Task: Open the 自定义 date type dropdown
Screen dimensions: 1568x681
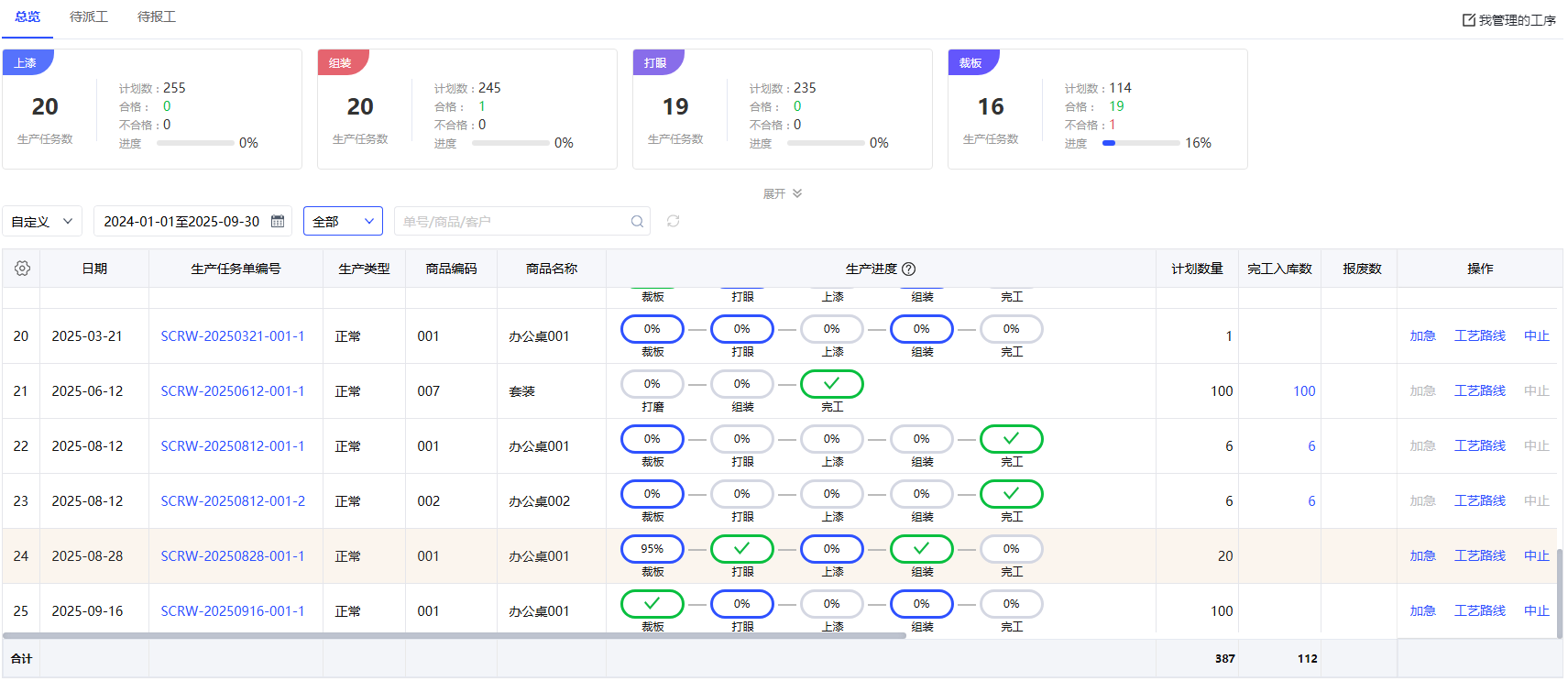Action: pyautogui.click(x=42, y=221)
